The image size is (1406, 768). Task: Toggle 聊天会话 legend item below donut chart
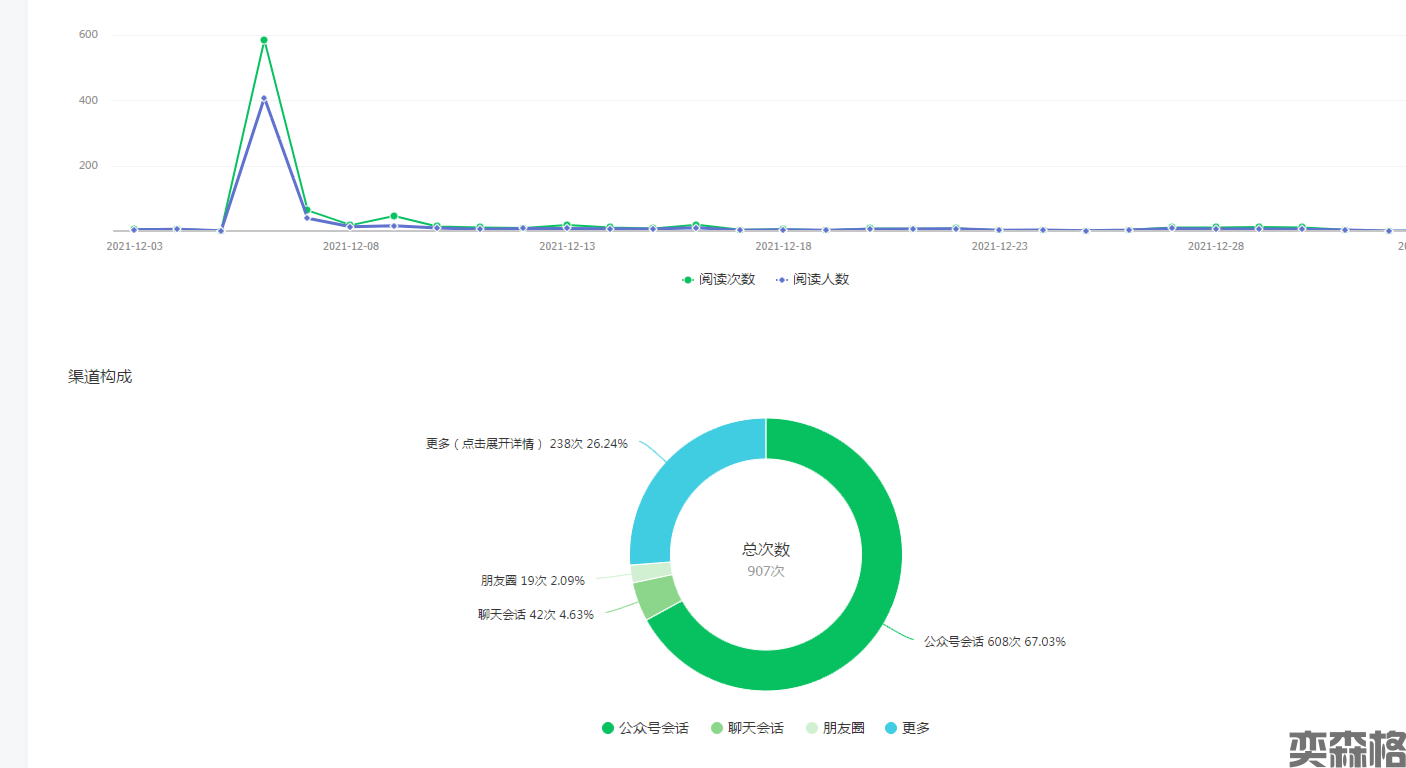746,729
